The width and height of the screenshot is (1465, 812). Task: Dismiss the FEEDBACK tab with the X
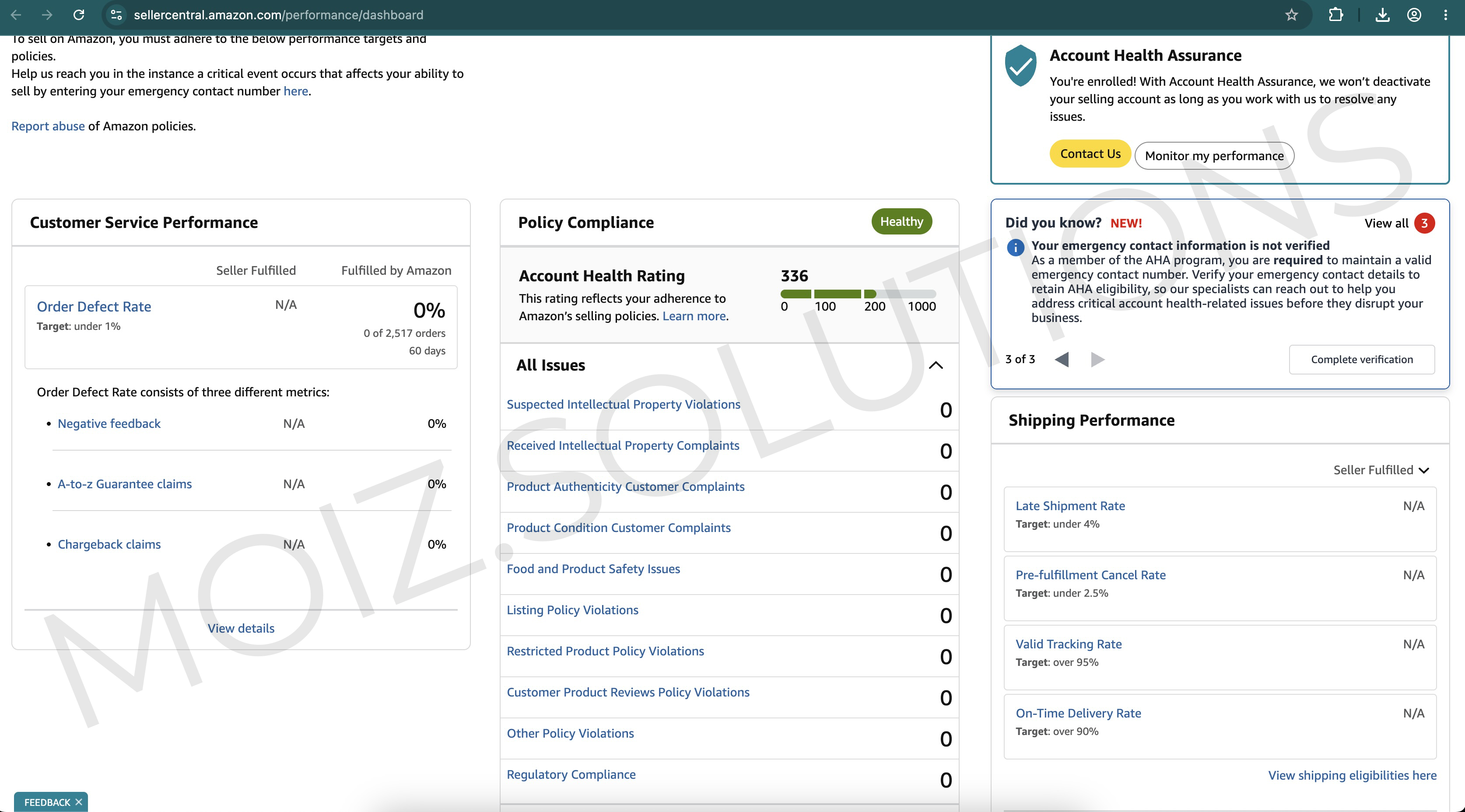pos(78,802)
